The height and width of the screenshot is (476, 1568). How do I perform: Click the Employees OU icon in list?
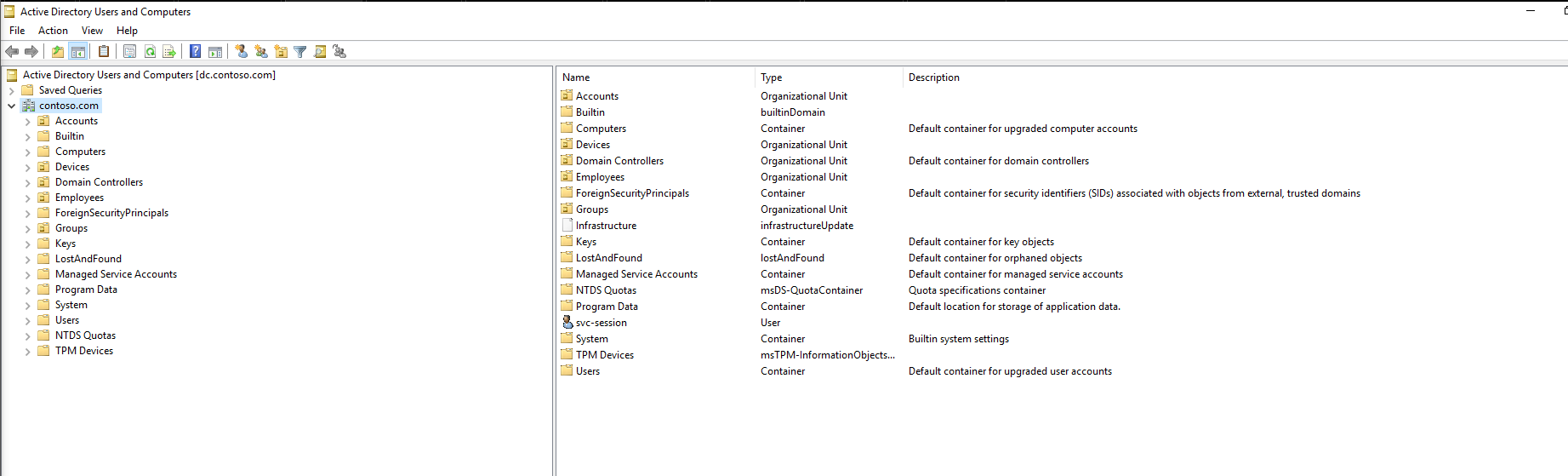click(x=567, y=177)
